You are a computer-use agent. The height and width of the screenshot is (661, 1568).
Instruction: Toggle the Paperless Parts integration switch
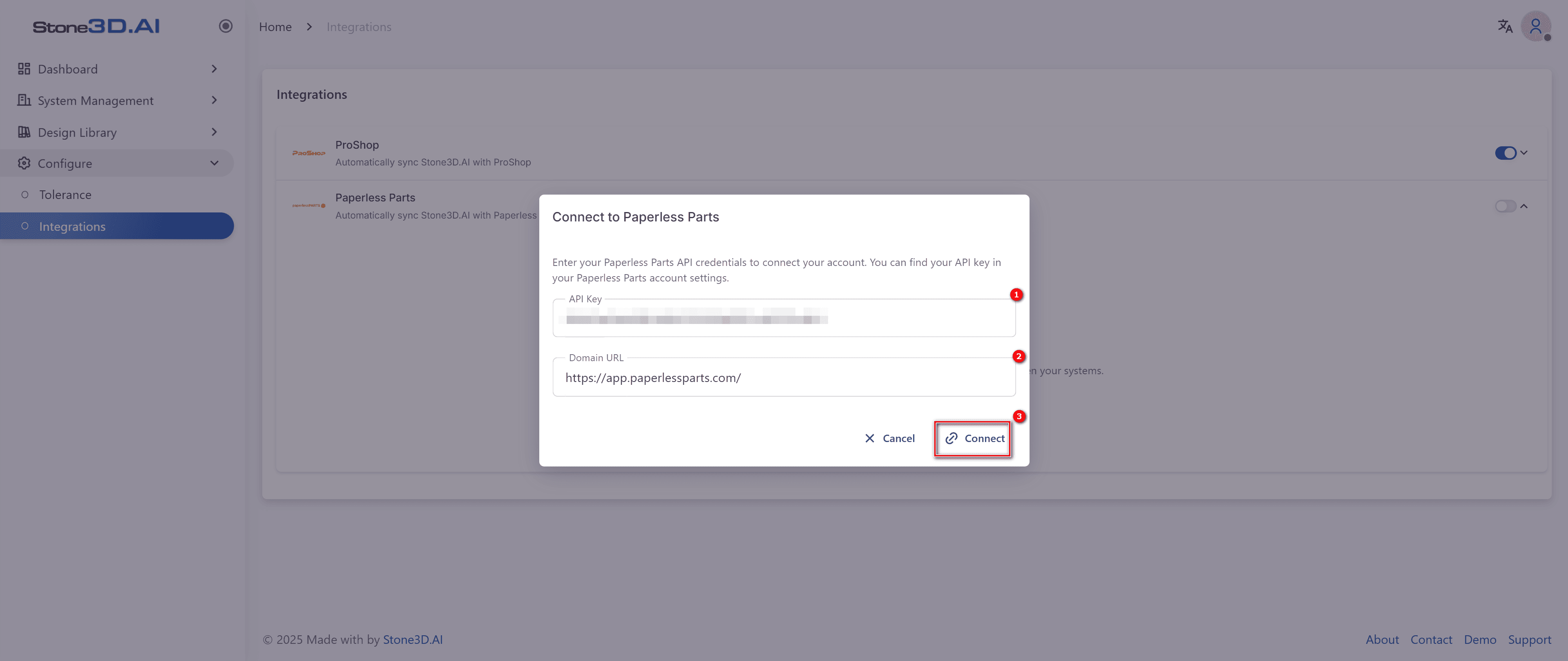point(1505,206)
